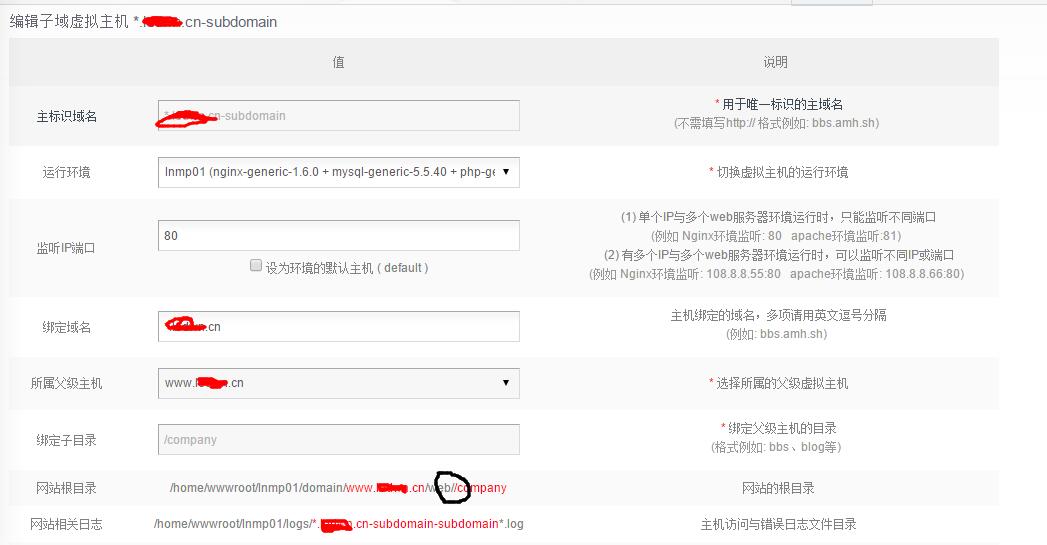Expand the 所属父级主机 dropdown list

(338, 383)
